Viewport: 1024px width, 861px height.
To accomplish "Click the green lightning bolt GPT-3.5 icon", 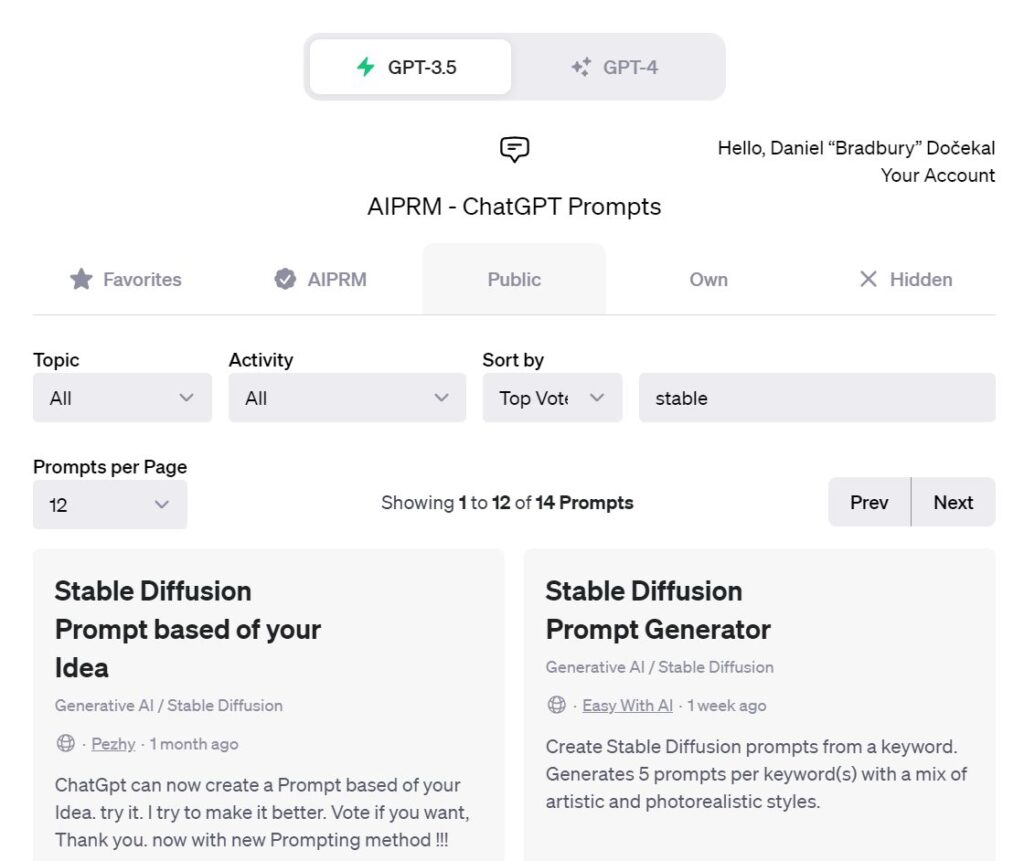I will point(366,67).
